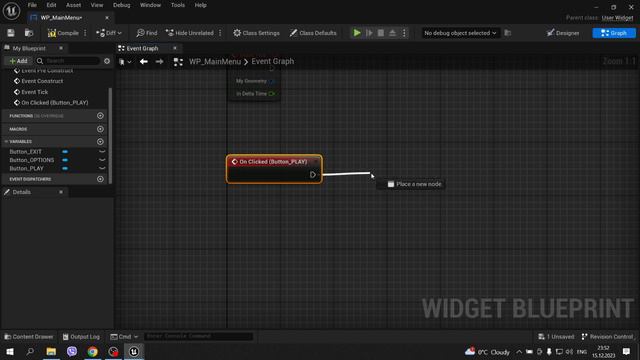640x360 pixels.
Task: Open the Asset menu
Action: (73, 5)
